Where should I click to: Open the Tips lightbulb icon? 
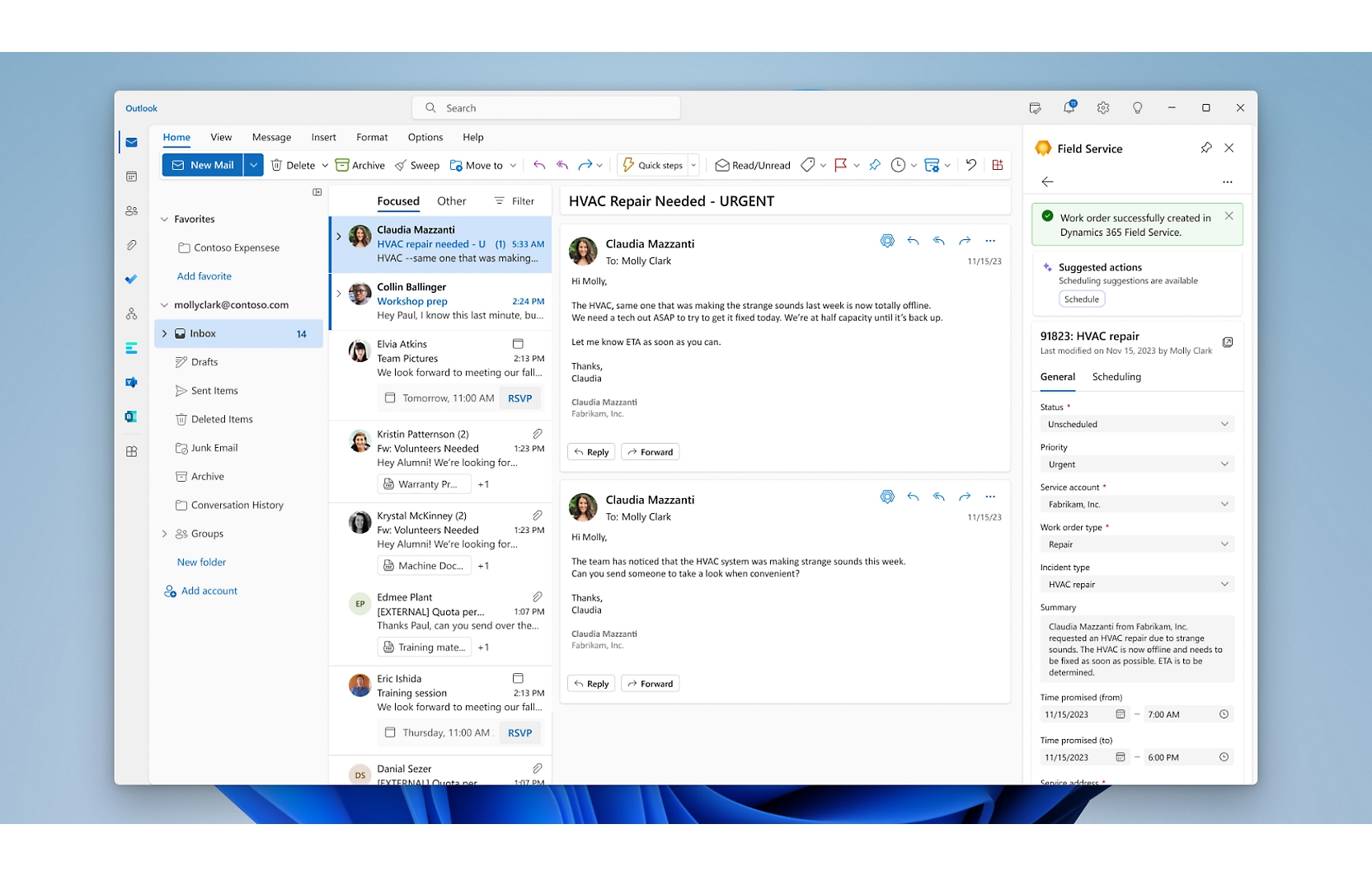coord(1137,108)
